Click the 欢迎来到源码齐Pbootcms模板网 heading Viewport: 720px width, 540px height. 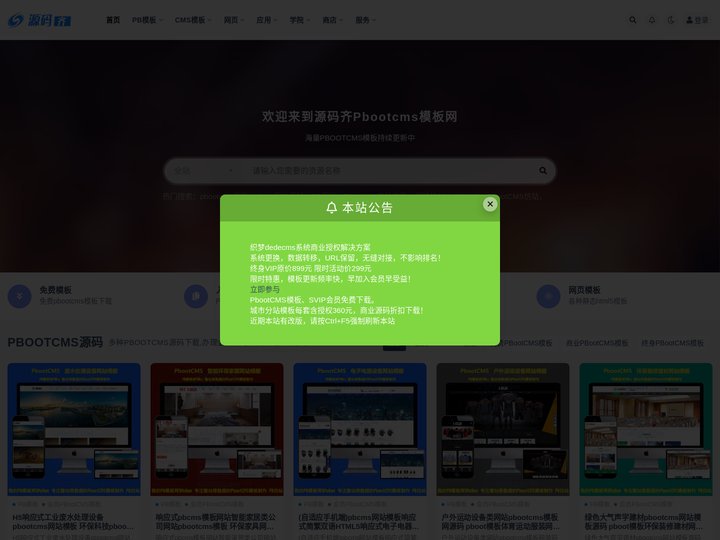click(360, 116)
